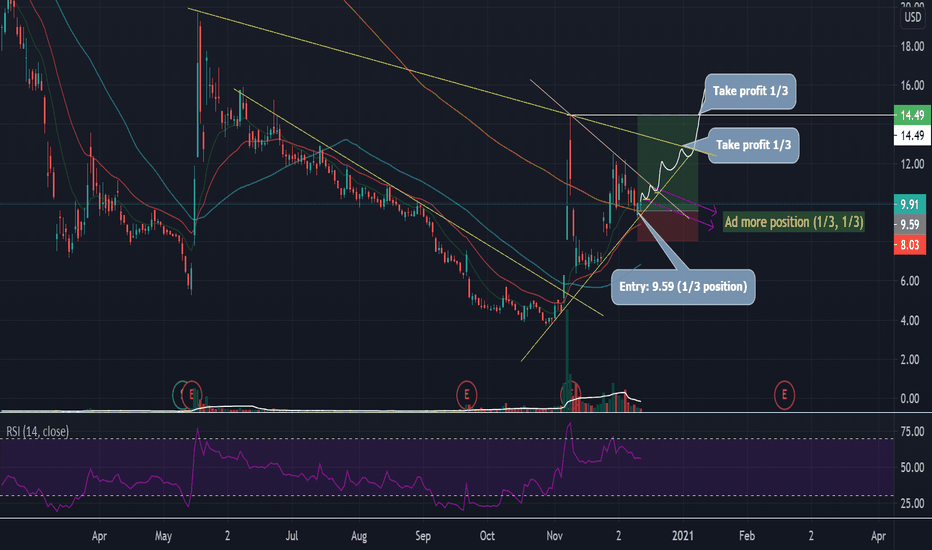Click the green take-profit zone of the long position
The image size is (932, 550).
coord(667,163)
